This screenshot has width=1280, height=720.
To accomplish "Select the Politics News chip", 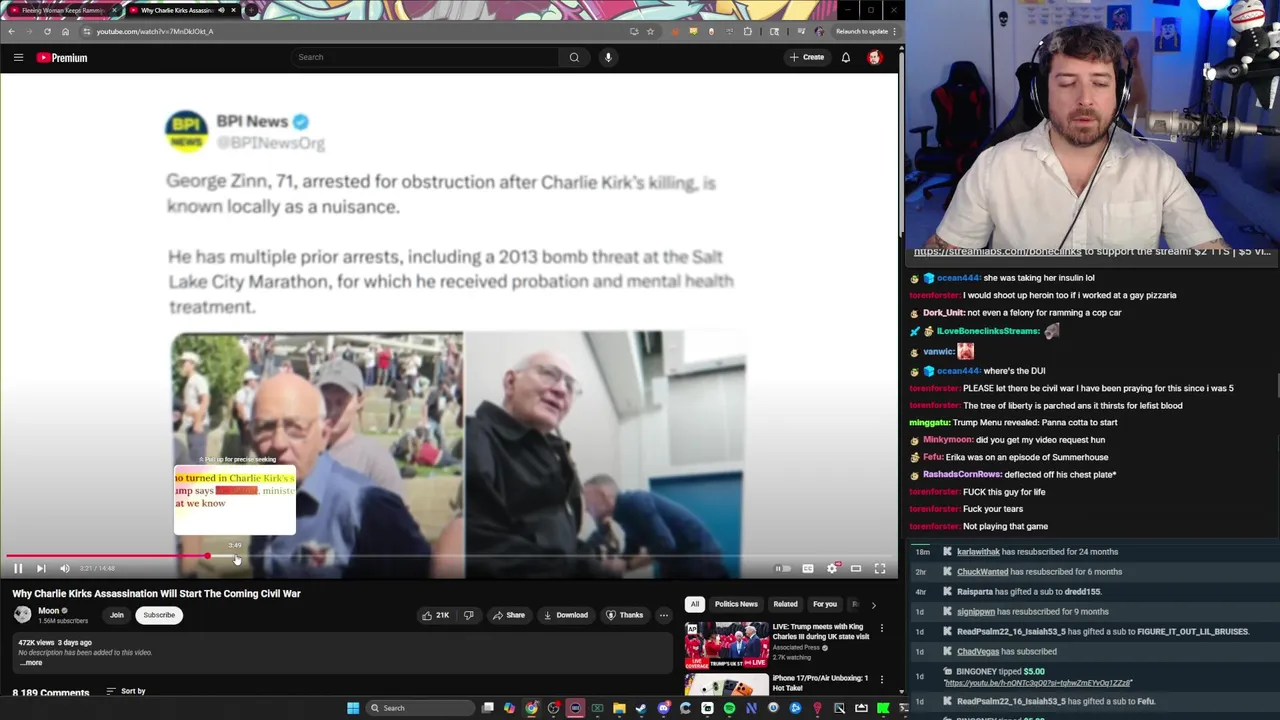I will (x=736, y=604).
